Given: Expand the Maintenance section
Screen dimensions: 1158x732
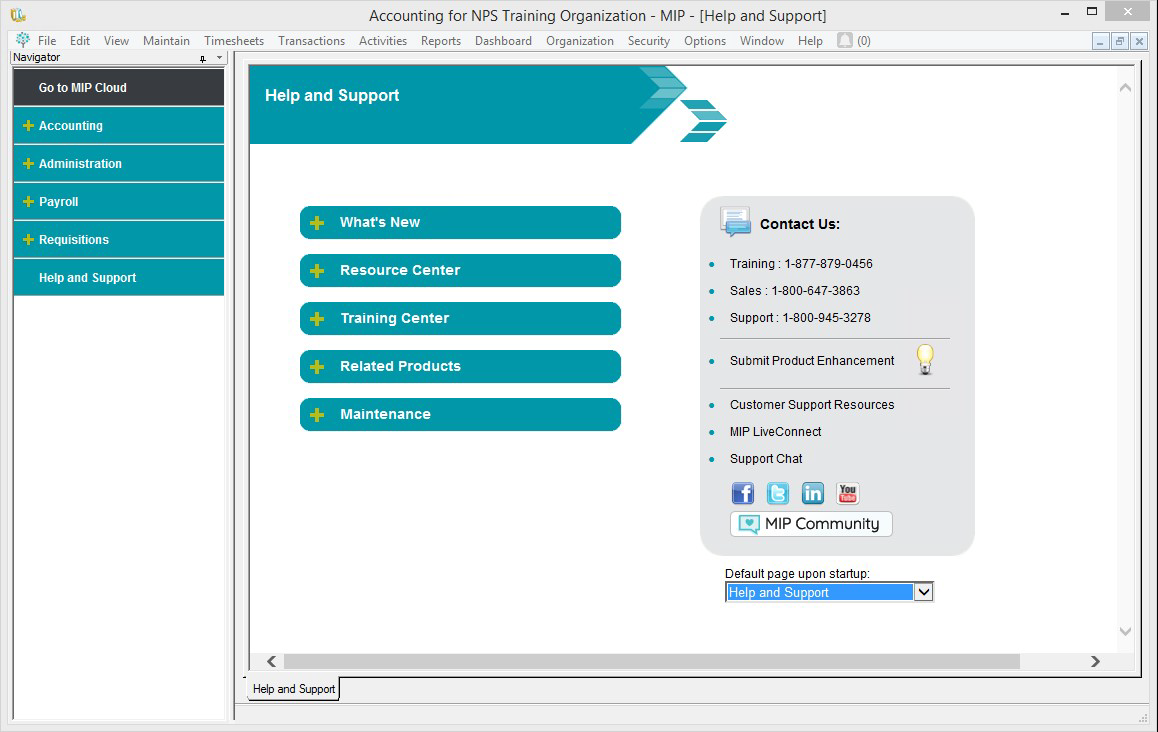Looking at the screenshot, I should (460, 414).
